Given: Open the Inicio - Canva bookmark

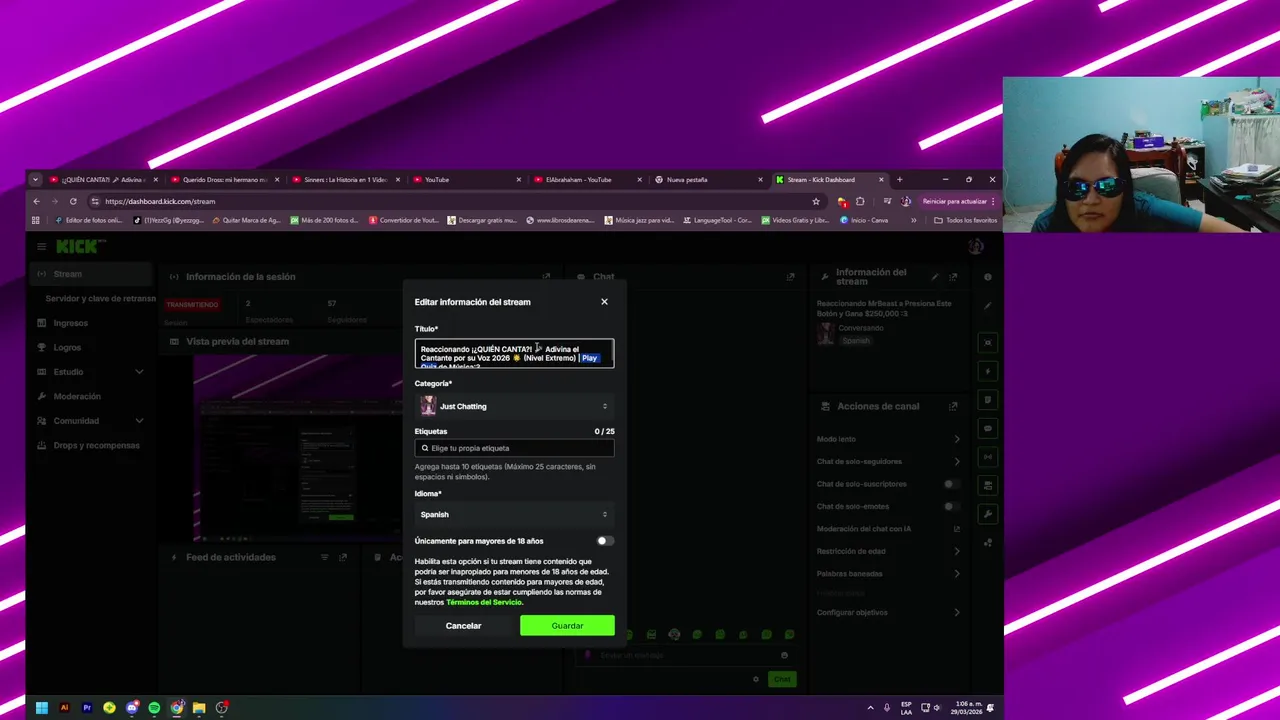Looking at the screenshot, I should (x=864, y=220).
